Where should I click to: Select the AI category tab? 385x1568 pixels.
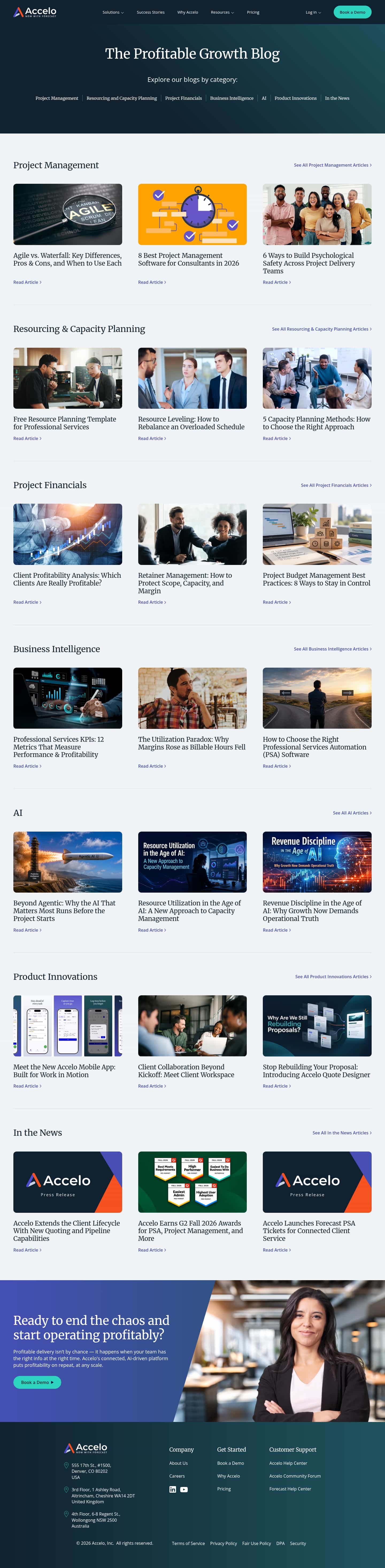point(264,98)
